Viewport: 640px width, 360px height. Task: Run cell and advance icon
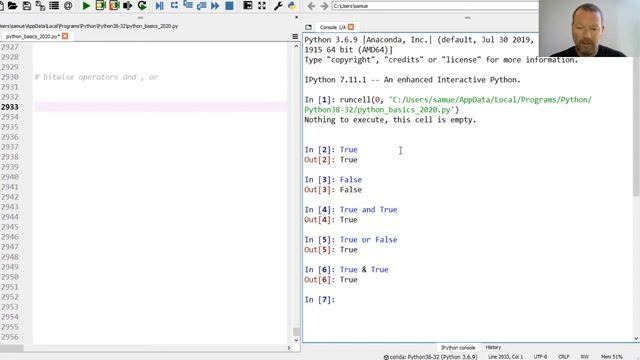114,6
